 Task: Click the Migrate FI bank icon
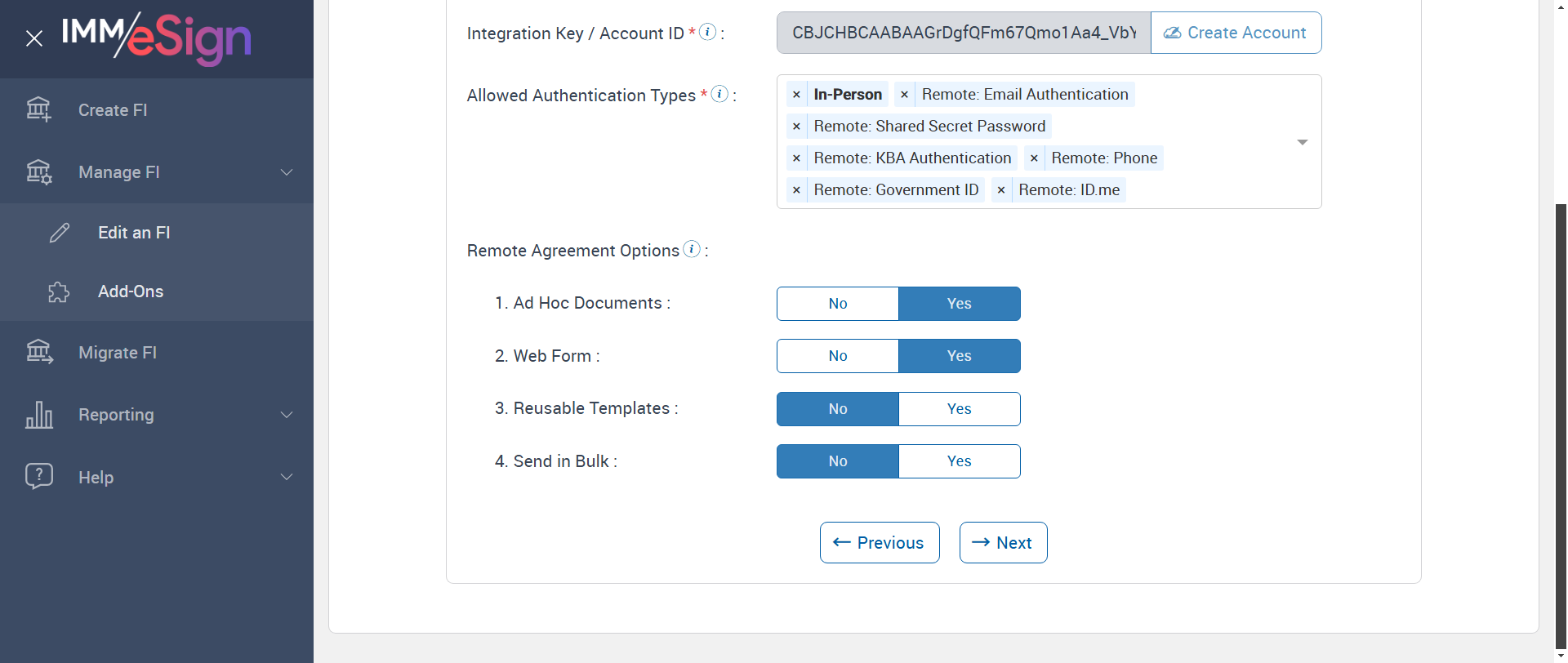pos(38,352)
